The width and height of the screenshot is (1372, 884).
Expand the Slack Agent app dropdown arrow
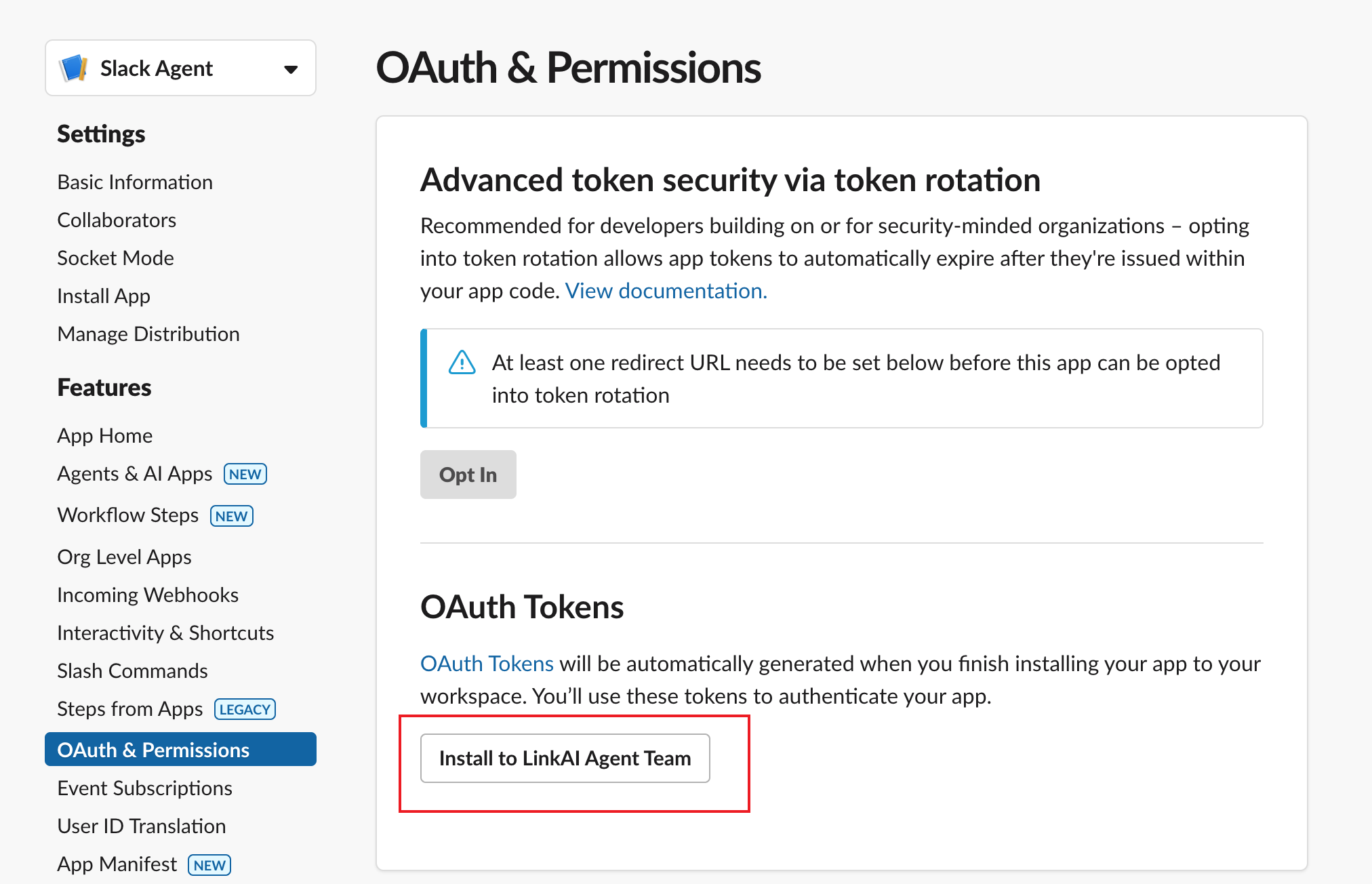[x=291, y=69]
